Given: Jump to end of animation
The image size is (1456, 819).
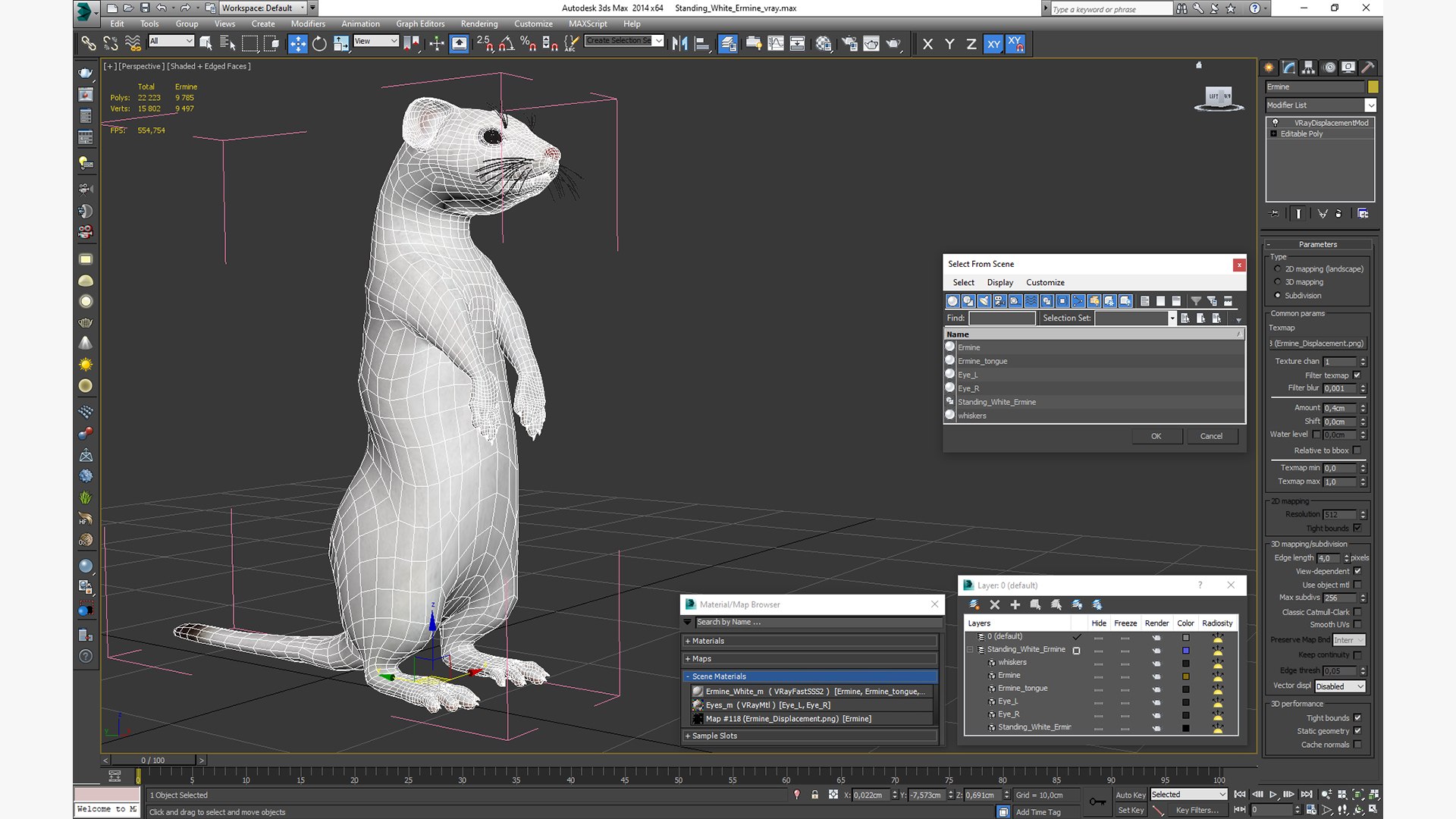Looking at the screenshot, I should click(1307, 795).
